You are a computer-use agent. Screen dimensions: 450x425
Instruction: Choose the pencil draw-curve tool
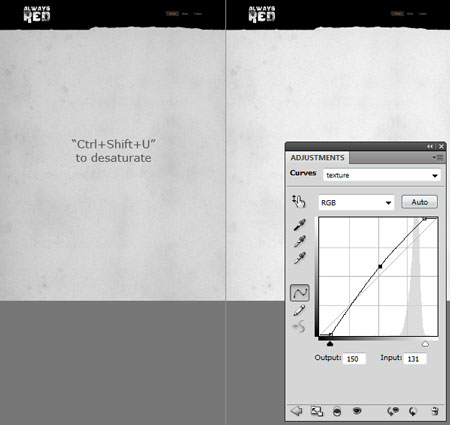pyautogui.click(x=299, y=310)
